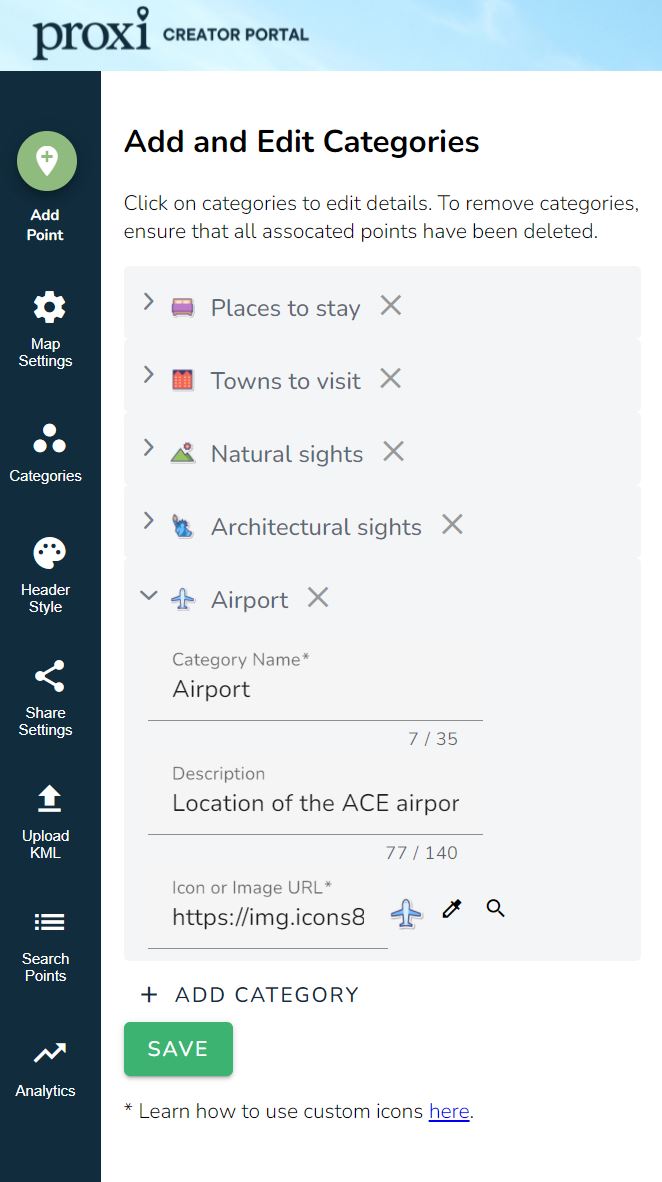Click the Add Point pin icon
The width and height of the screenshot is (662, 1182).
[46, 161]
